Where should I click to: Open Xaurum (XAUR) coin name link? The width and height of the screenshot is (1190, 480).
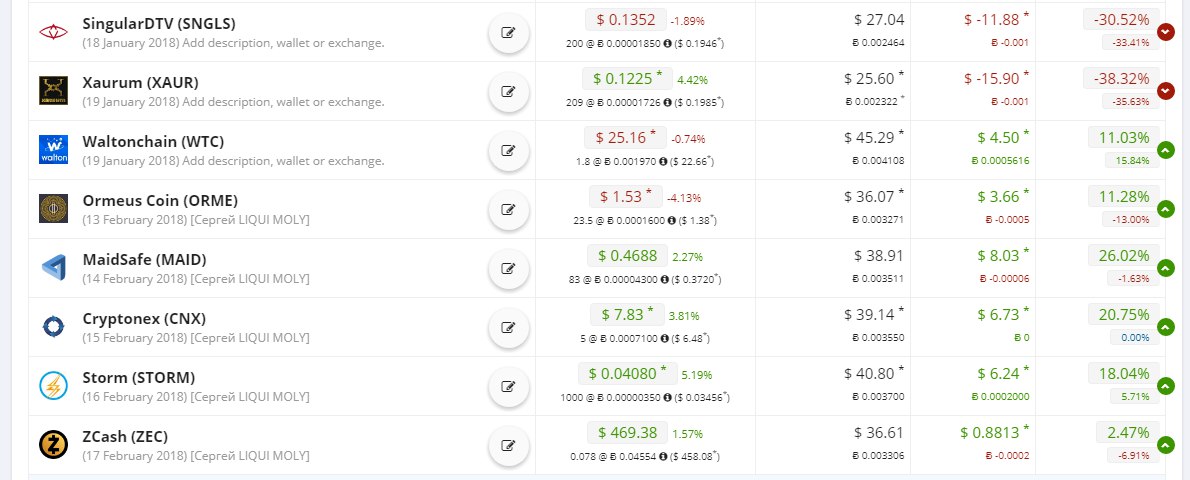pos(140,83)
